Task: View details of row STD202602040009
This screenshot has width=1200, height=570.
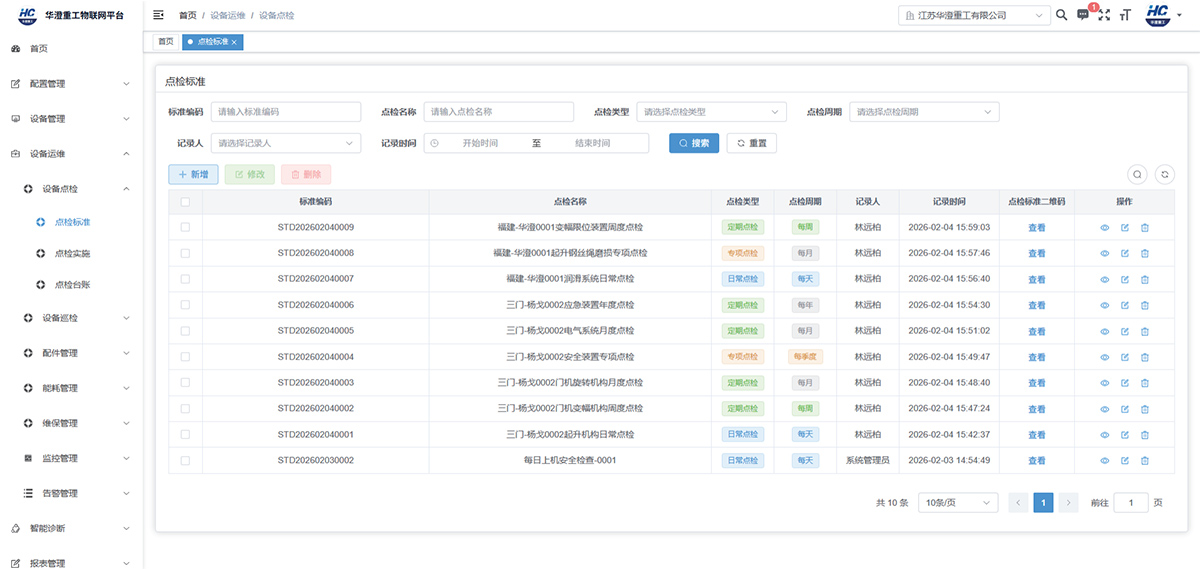Action: (x=1105, y=227)
